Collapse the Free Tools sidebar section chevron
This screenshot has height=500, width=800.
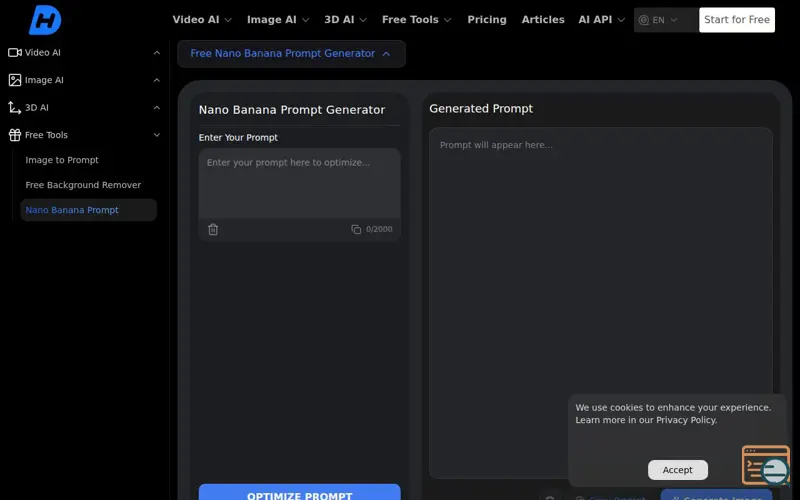(156, 135)
